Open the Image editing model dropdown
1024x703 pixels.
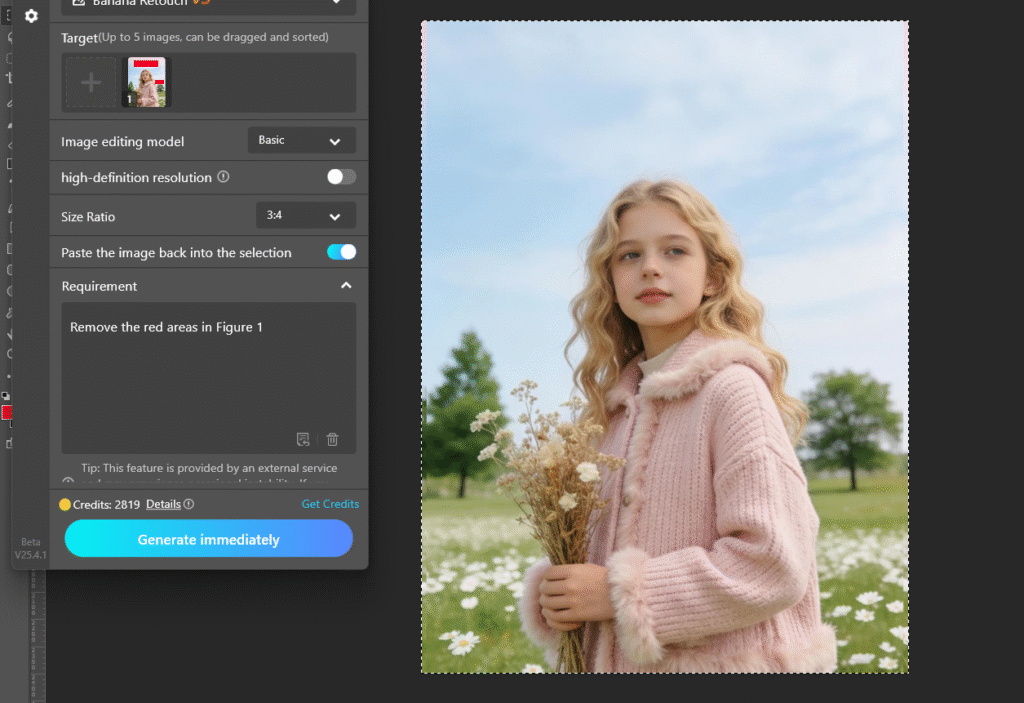[x=301, y=140]
